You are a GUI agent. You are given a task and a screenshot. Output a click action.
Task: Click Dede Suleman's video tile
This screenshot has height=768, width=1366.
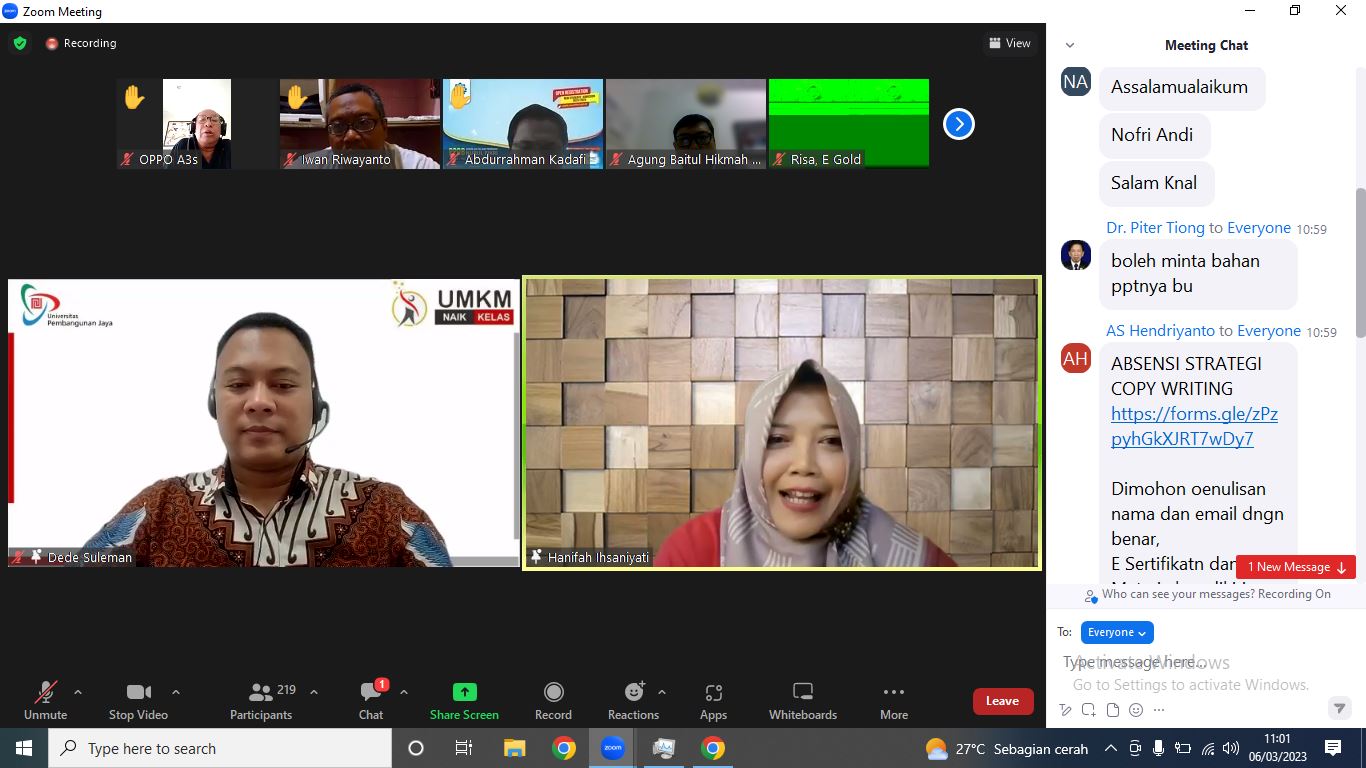click(264, 423)
